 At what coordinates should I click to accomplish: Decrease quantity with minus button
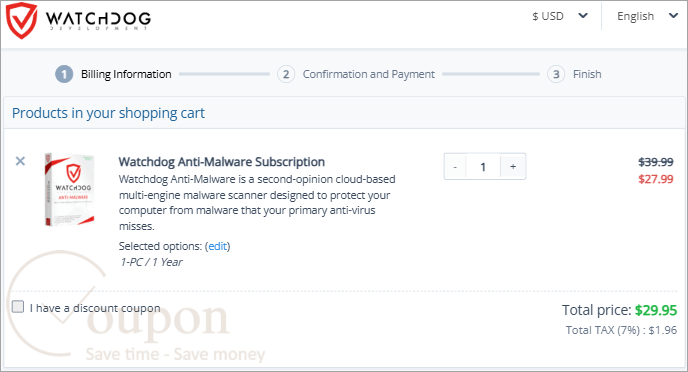coord(455,167)
